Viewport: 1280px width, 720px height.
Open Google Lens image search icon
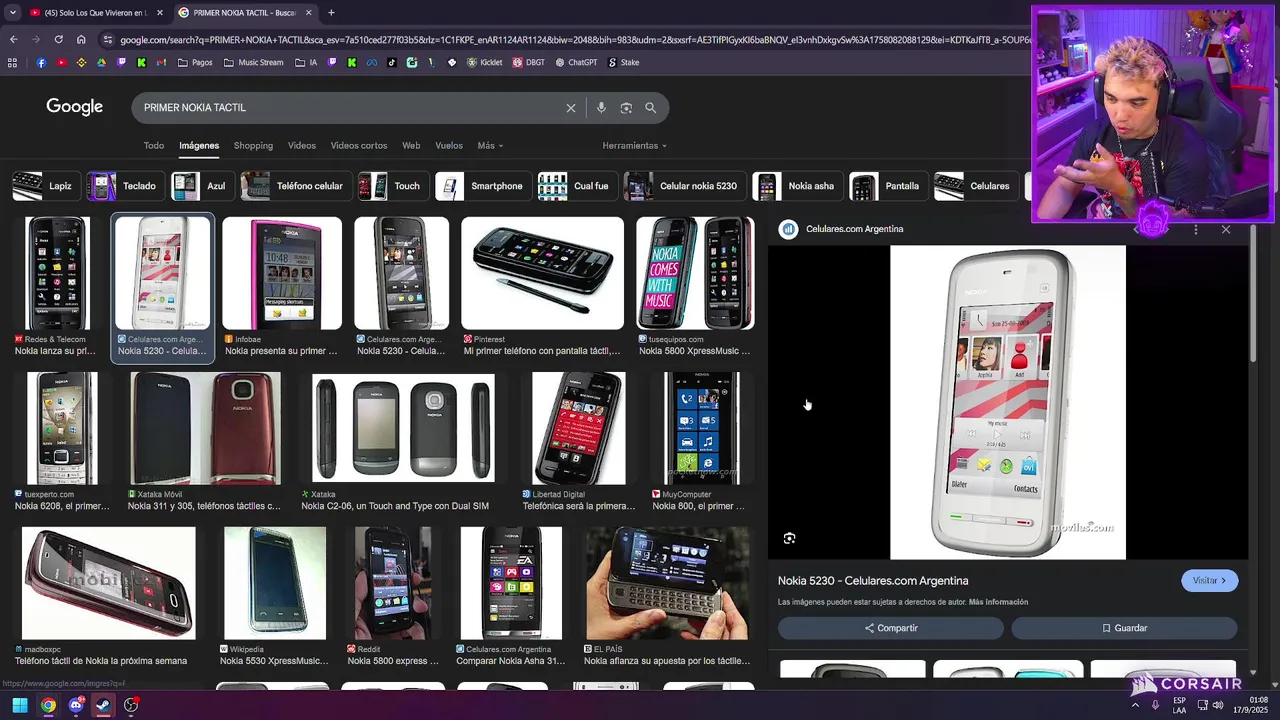[x=626, y=108]
